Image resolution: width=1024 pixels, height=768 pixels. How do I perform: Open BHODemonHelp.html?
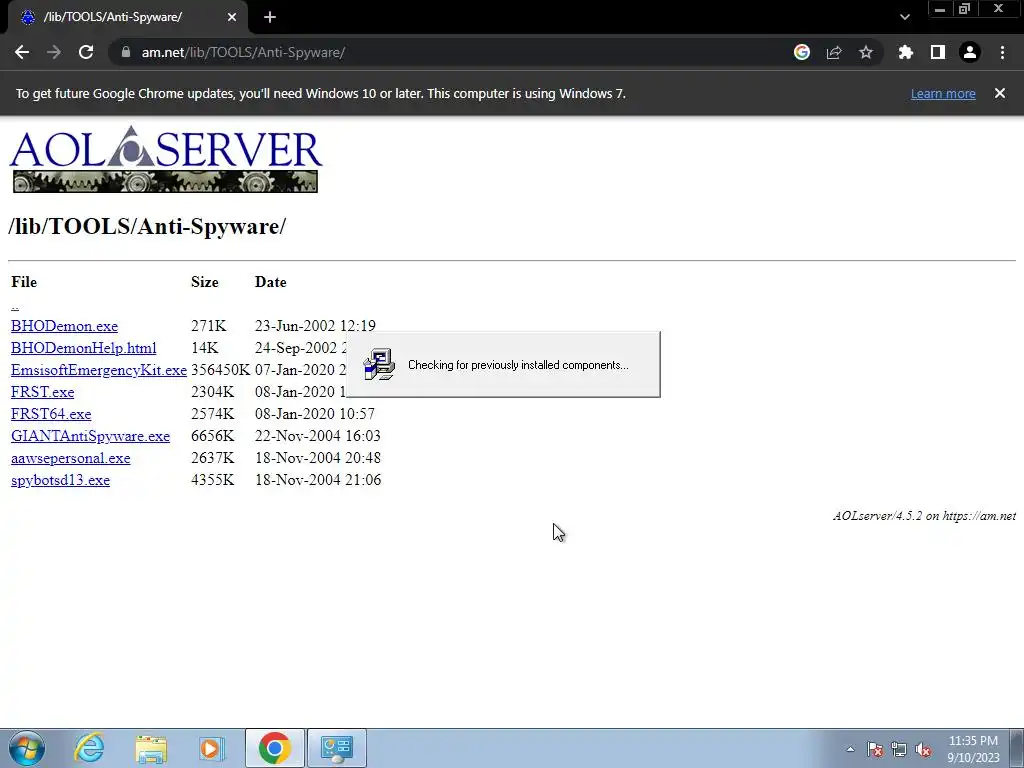tap(83, 348)
